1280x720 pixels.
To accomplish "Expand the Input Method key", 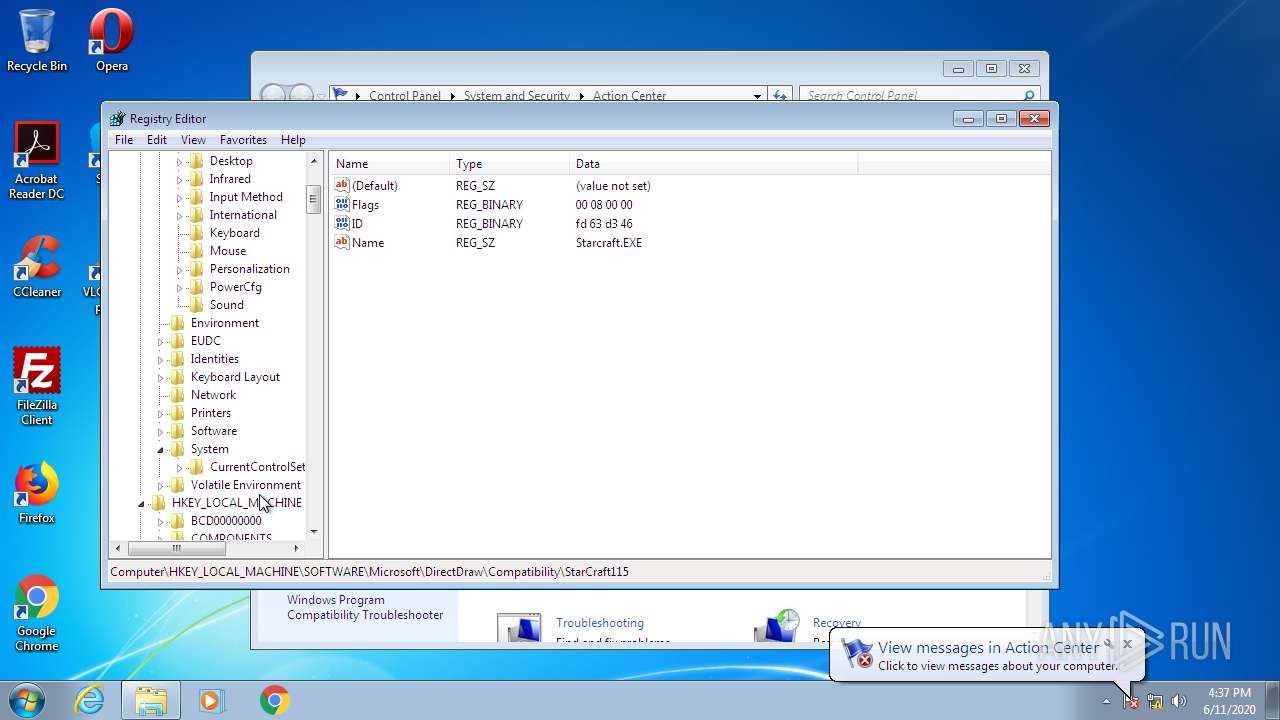I will point(180,197).
